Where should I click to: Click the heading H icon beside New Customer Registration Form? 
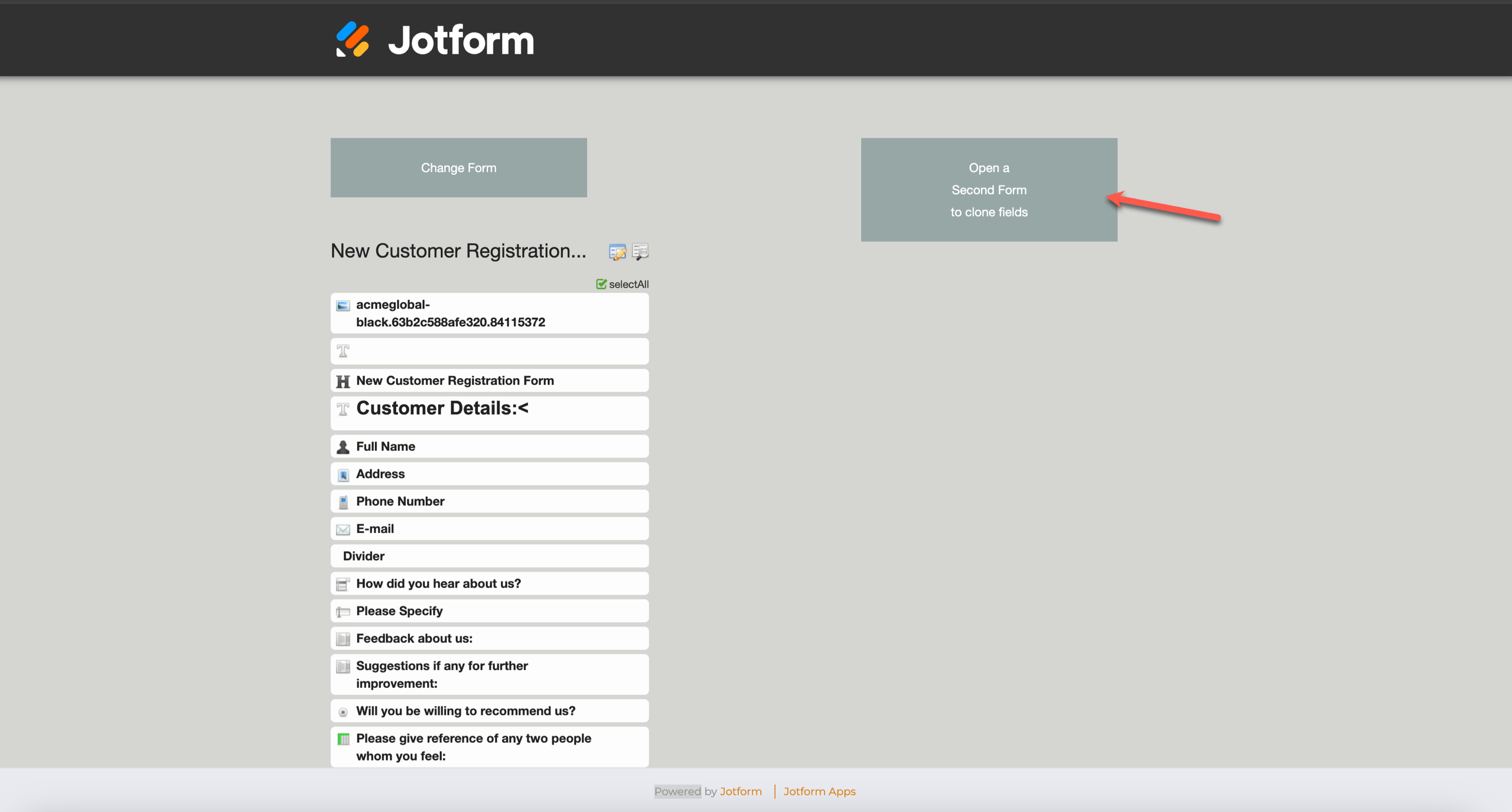click(343, 381)
